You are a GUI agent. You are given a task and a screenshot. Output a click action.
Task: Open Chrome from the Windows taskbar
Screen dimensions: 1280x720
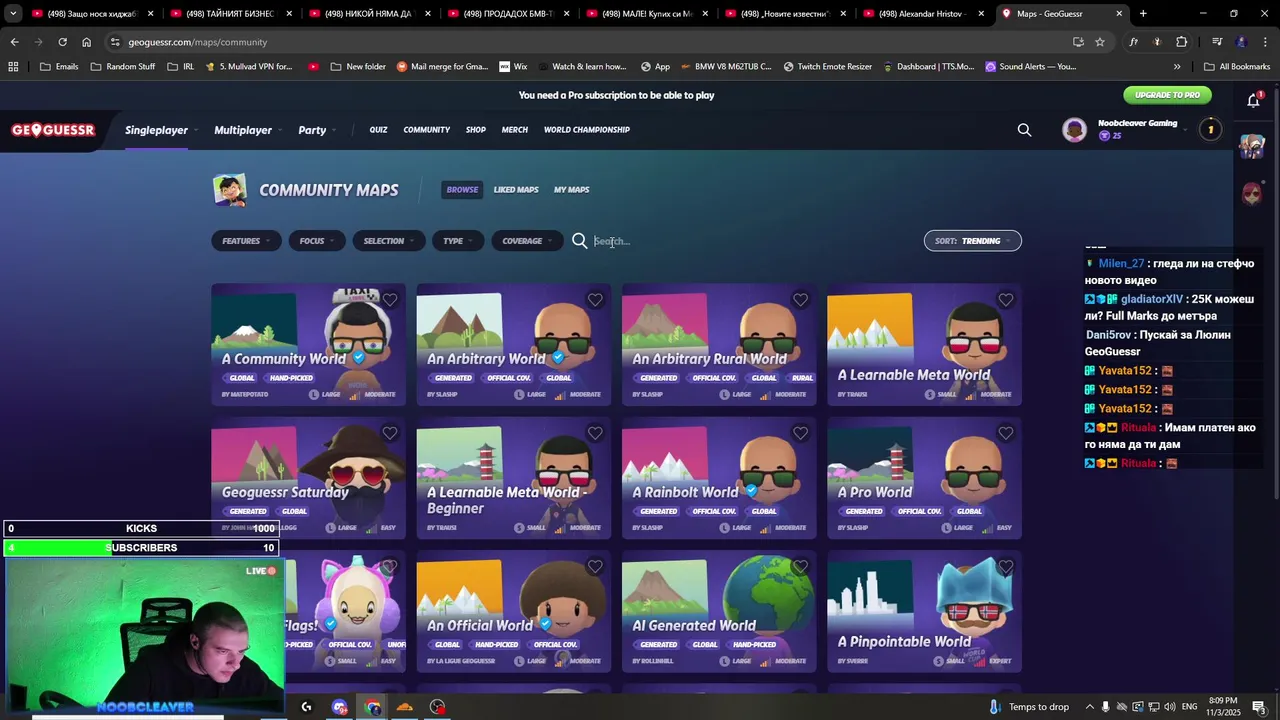(x=373, y=707)
